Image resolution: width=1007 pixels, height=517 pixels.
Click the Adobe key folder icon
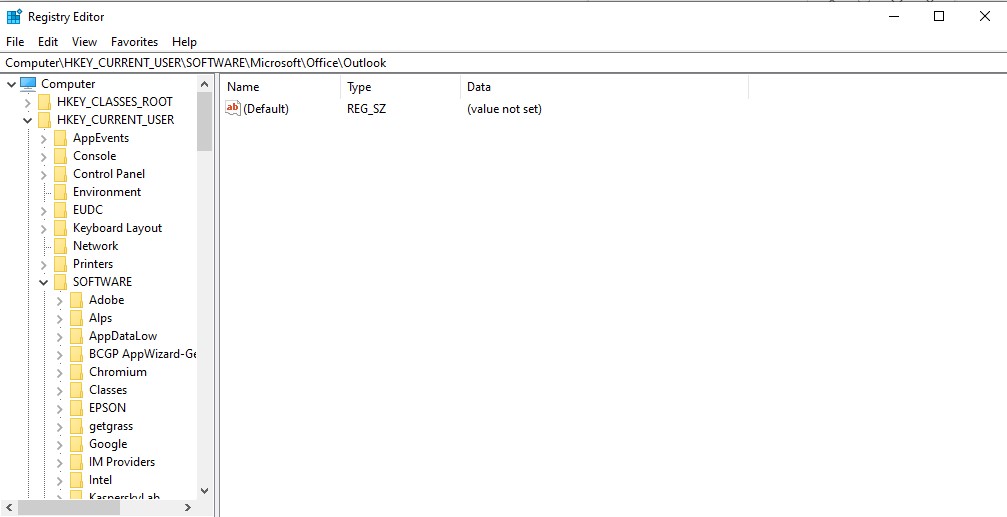click(x=76, y=300)
